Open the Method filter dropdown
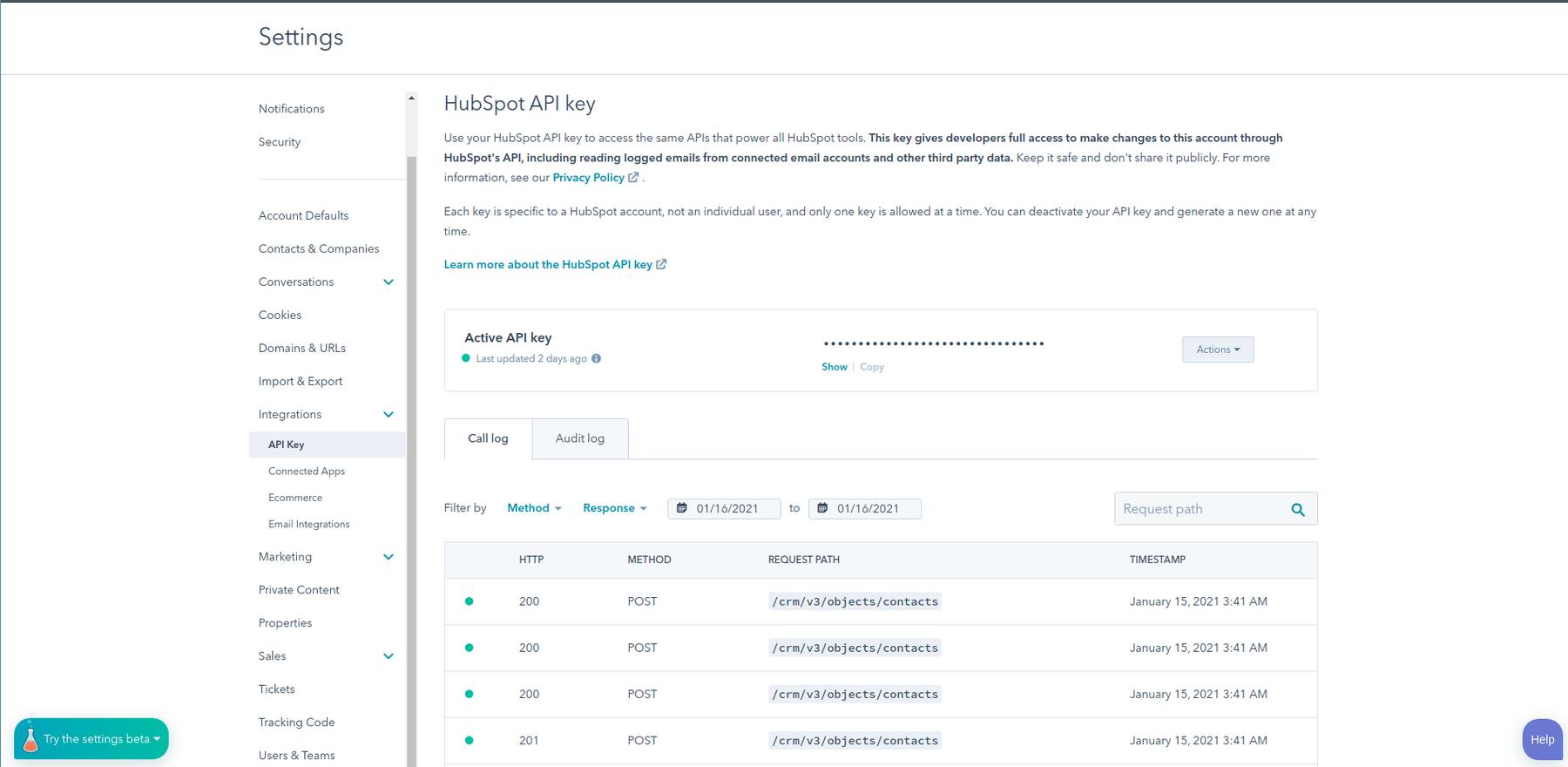Screen dimensions: 1568x767 (x=534, y=508)
